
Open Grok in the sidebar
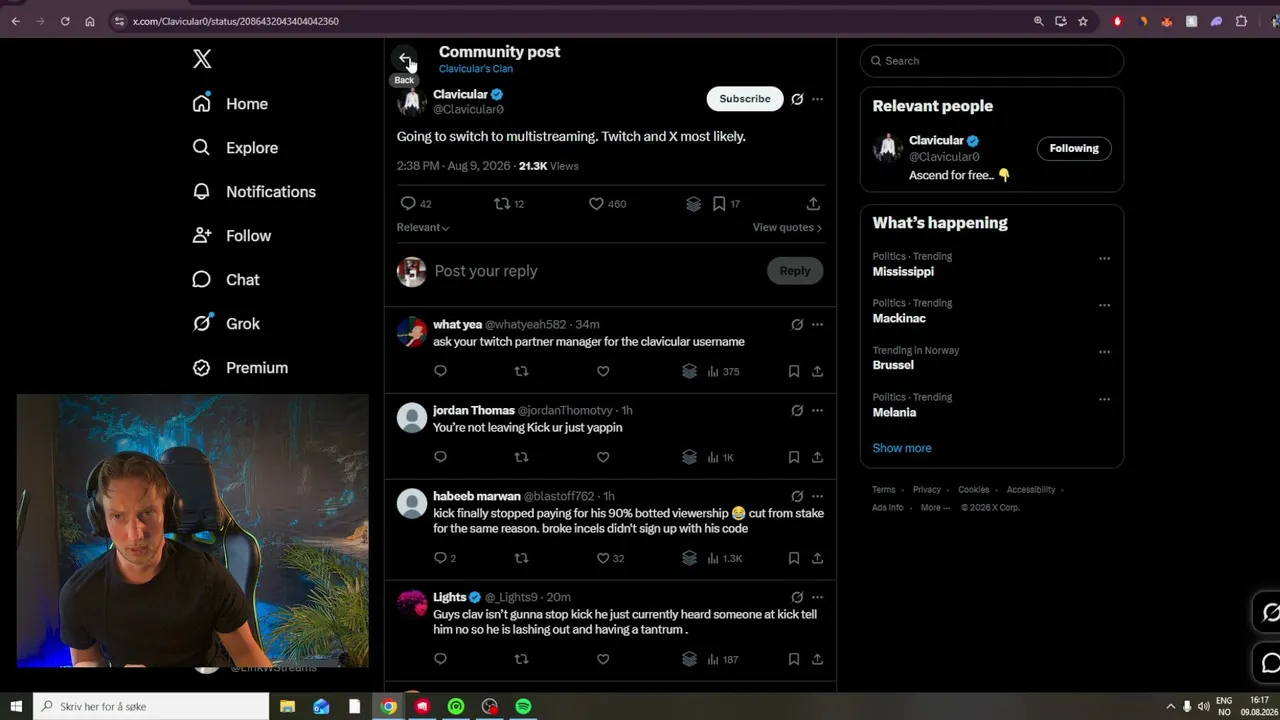(226, 324)
